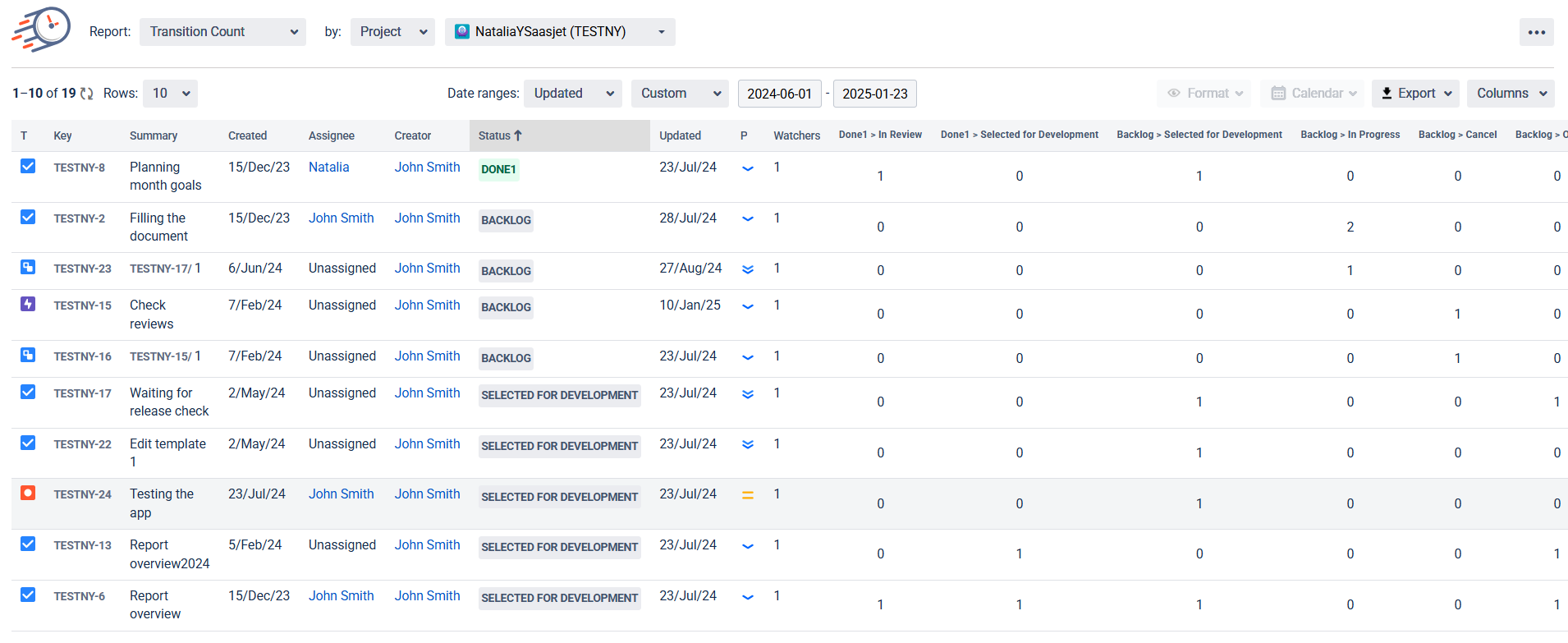Viewport: 1568px width, 643px height.
Task: Click the task checkbox icon for TESTNY-2
Action: pos(28,217)
